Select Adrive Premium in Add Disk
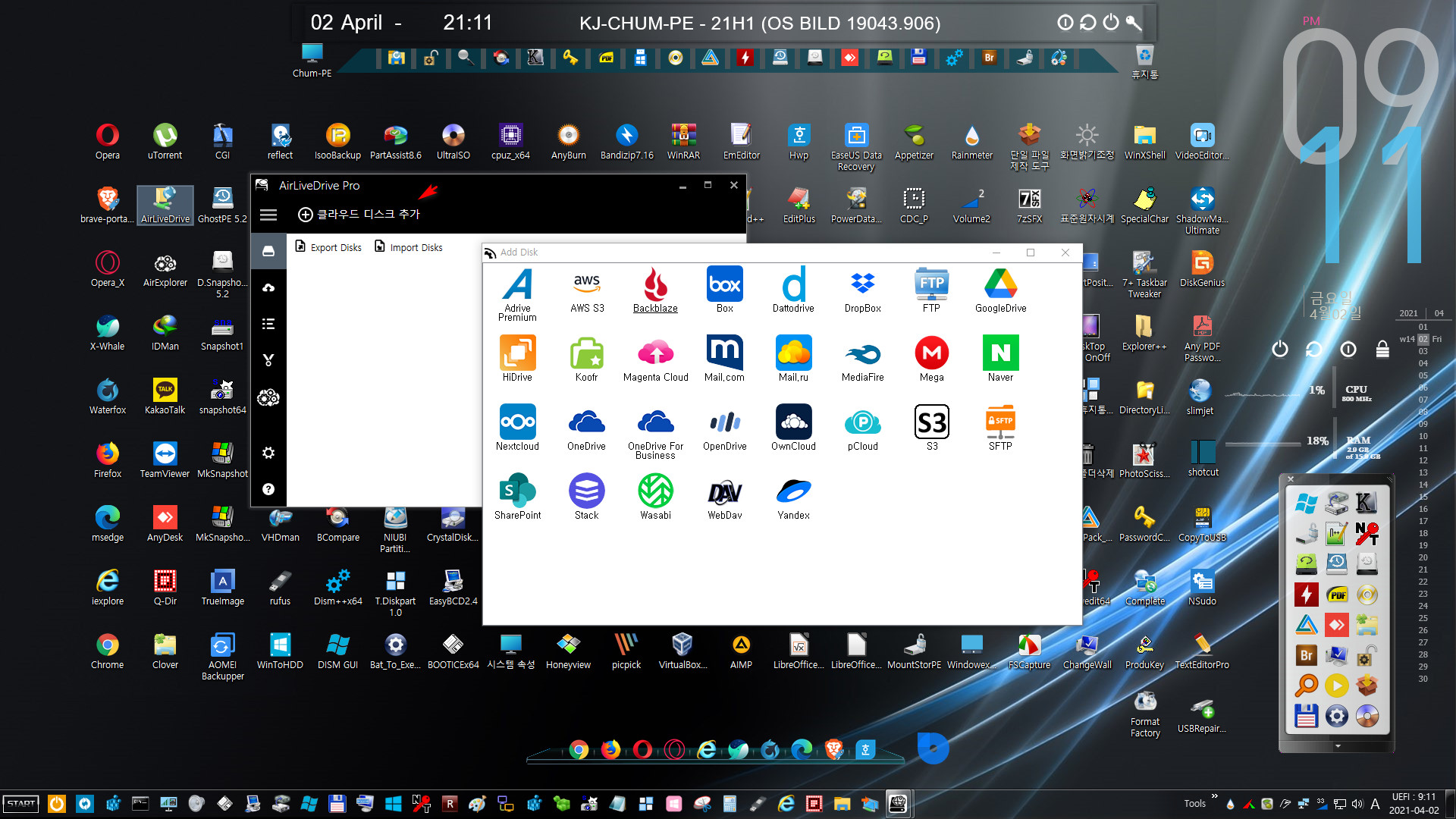 pos(518,293)
